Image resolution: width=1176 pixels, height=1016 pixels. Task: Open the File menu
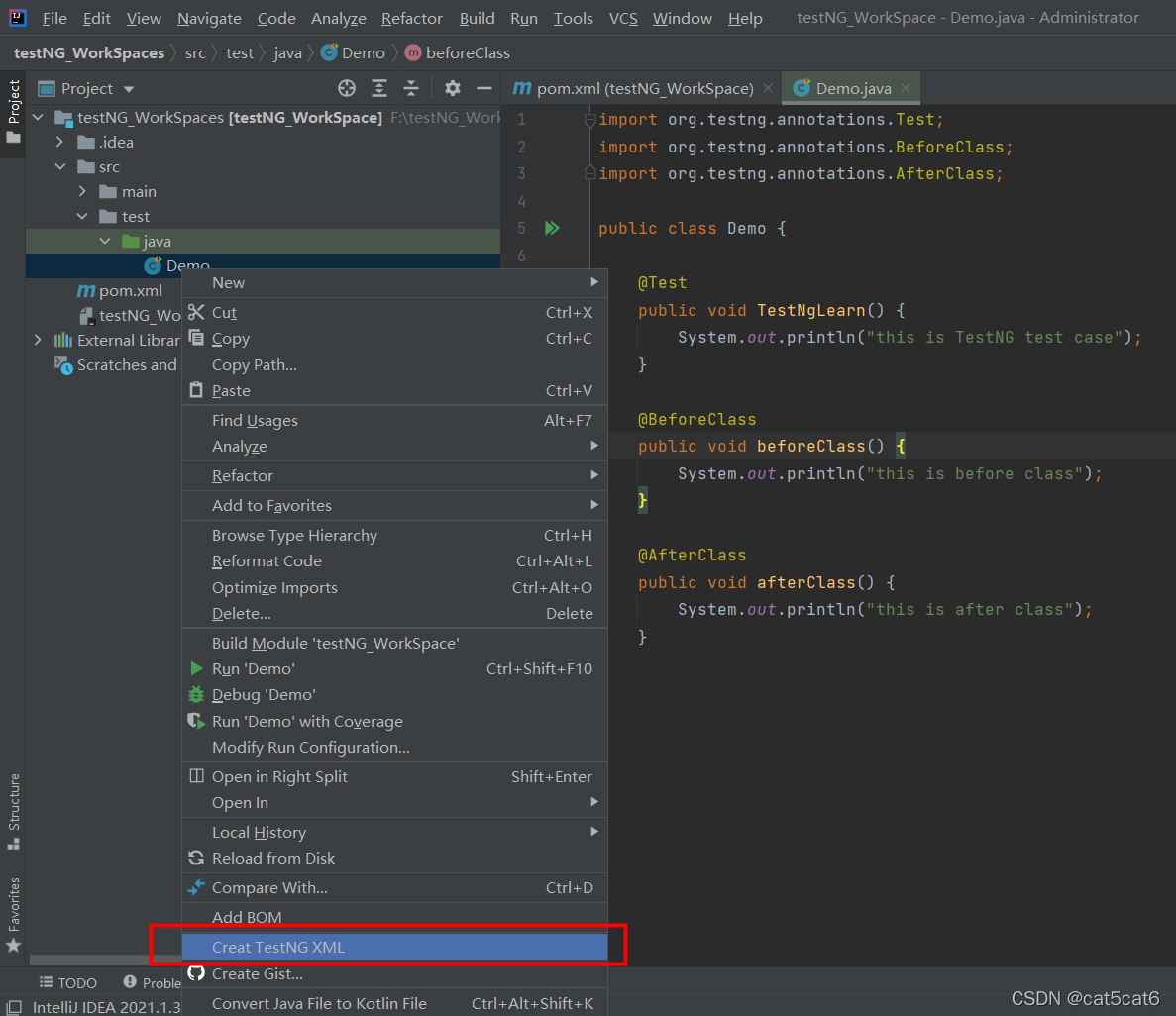coord(54,18)
